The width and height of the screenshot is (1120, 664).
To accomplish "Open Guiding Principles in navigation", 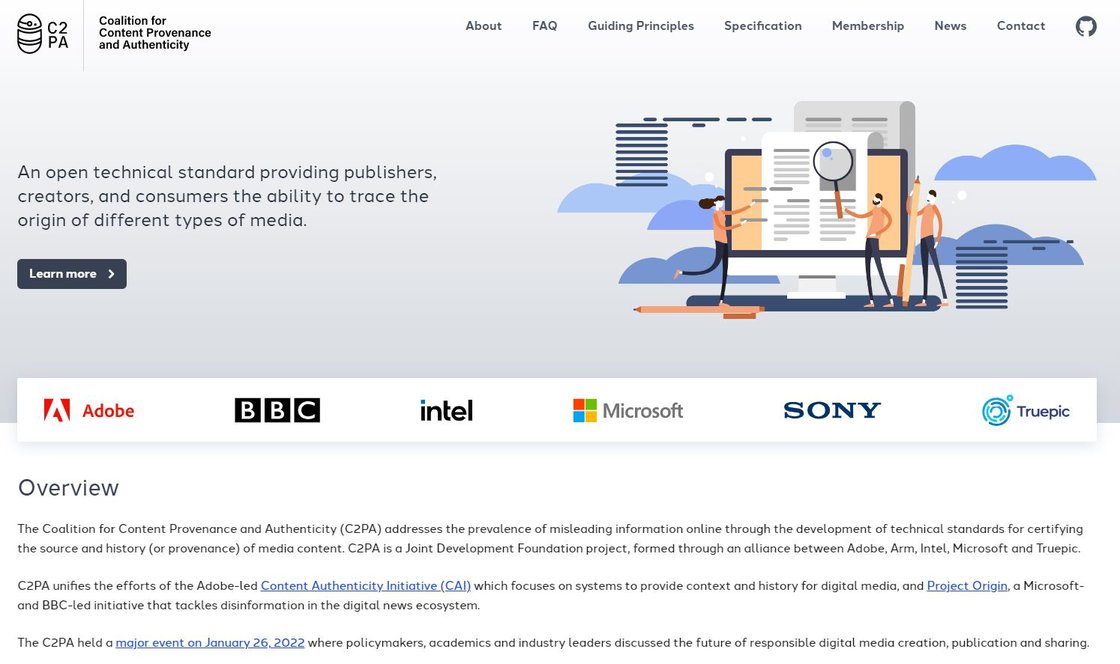I will click(641, 26).
